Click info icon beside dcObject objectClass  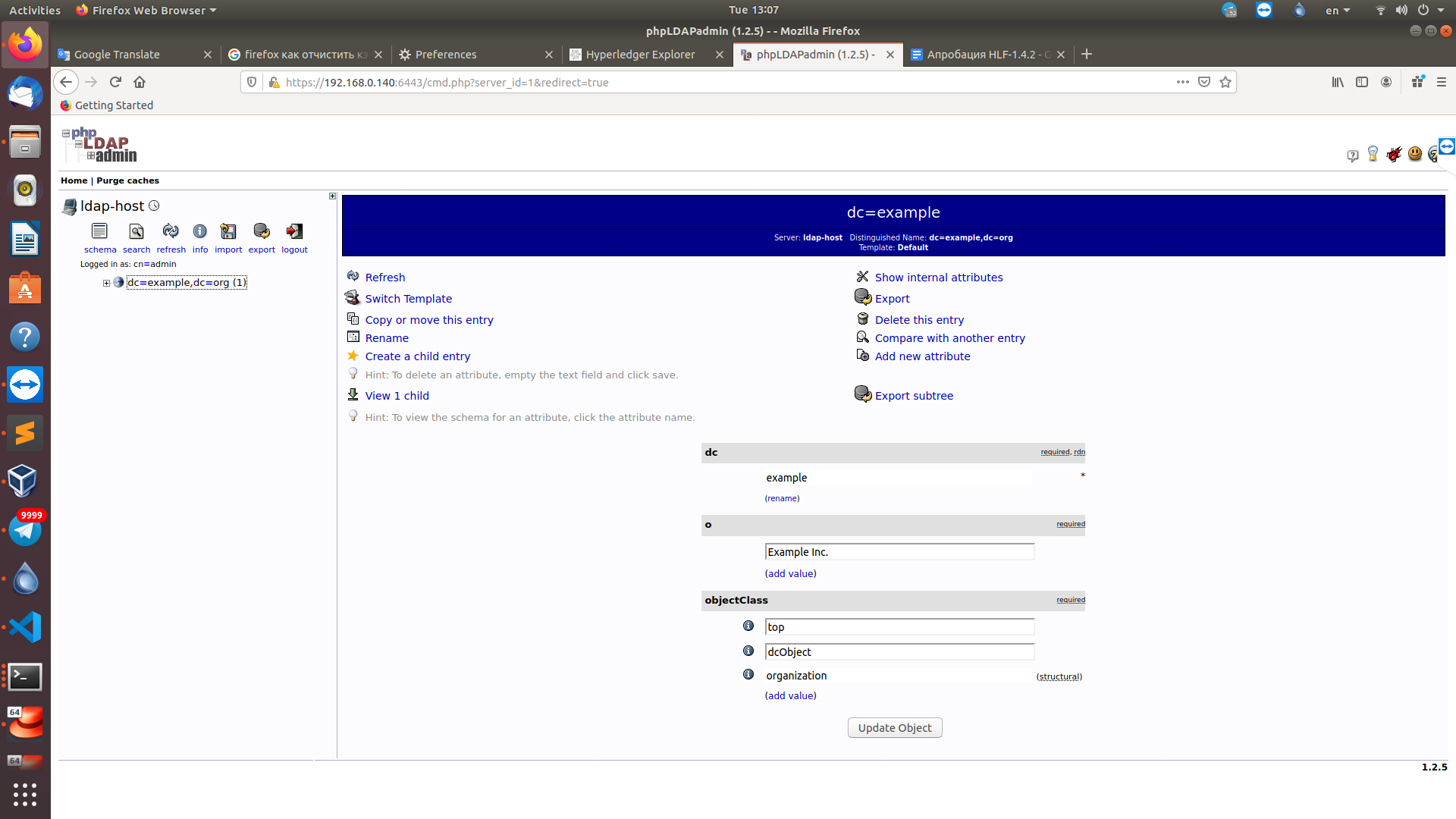click(748, 651)
